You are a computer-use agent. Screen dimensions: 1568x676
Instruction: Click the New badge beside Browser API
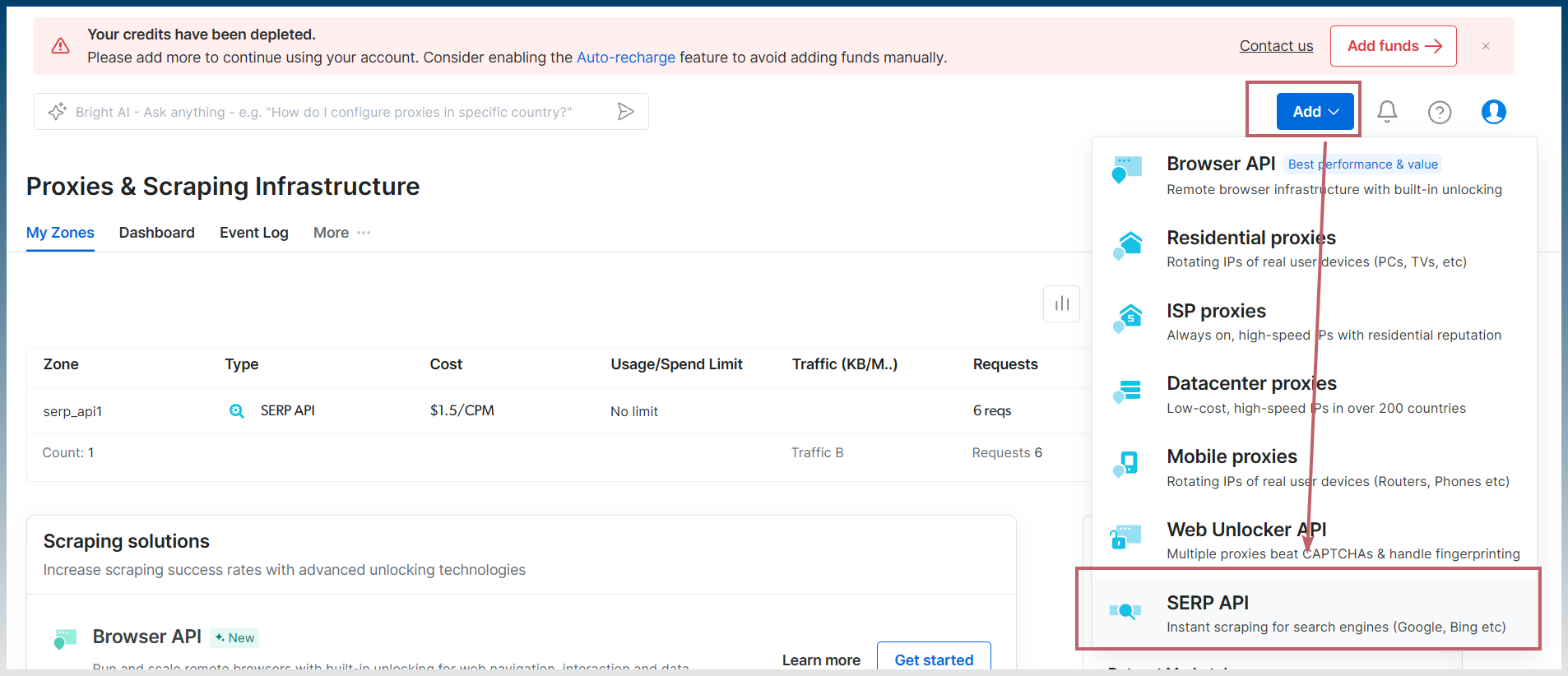pos(235,638)
